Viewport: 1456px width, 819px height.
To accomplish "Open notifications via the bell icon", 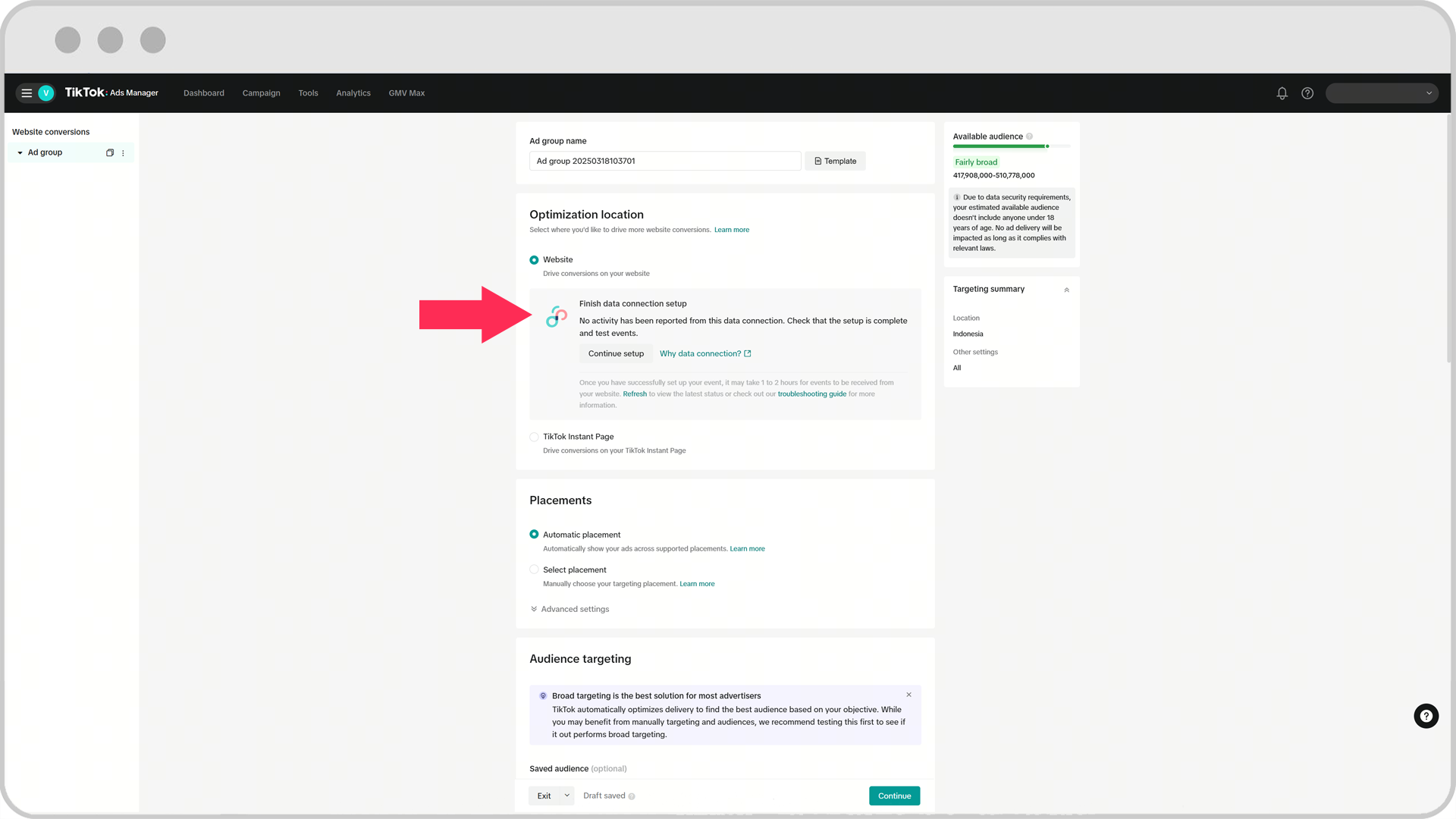I will coord(1282,93).
